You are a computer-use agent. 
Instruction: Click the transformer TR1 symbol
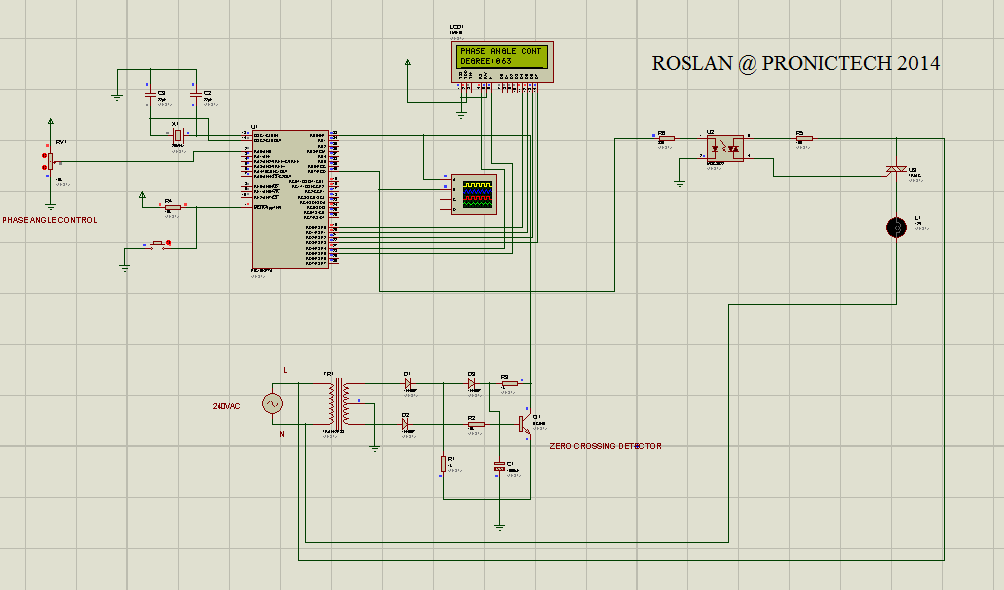tap(338, 403)
